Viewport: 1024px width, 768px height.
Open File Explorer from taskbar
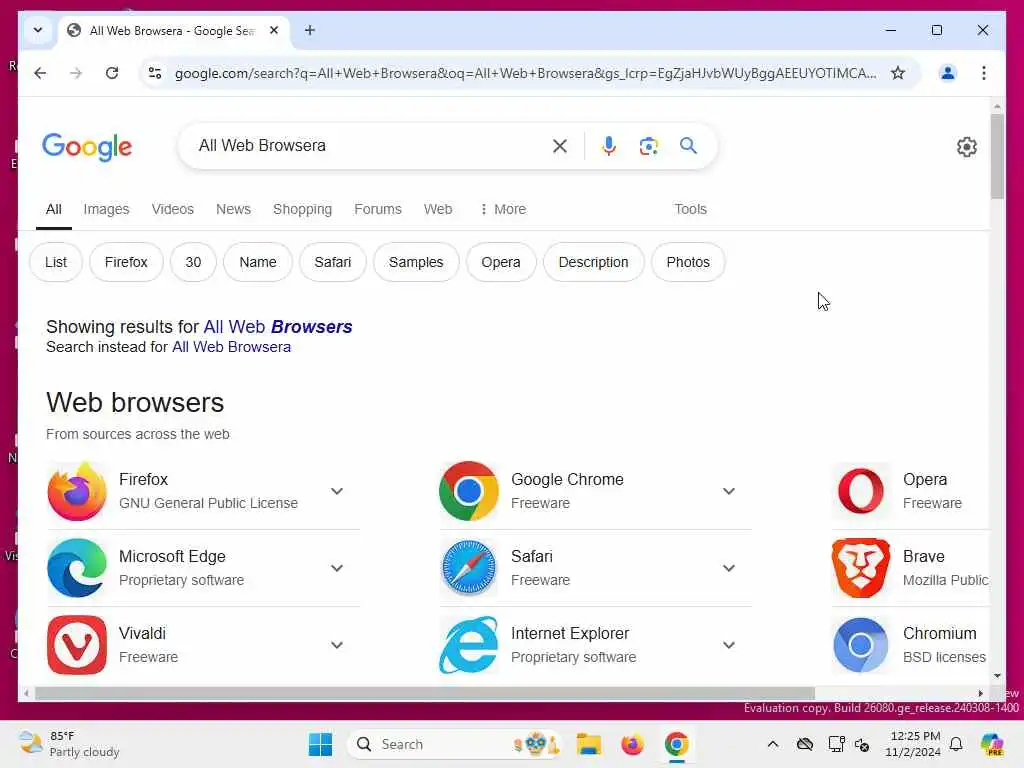click(x=588, y=744)
